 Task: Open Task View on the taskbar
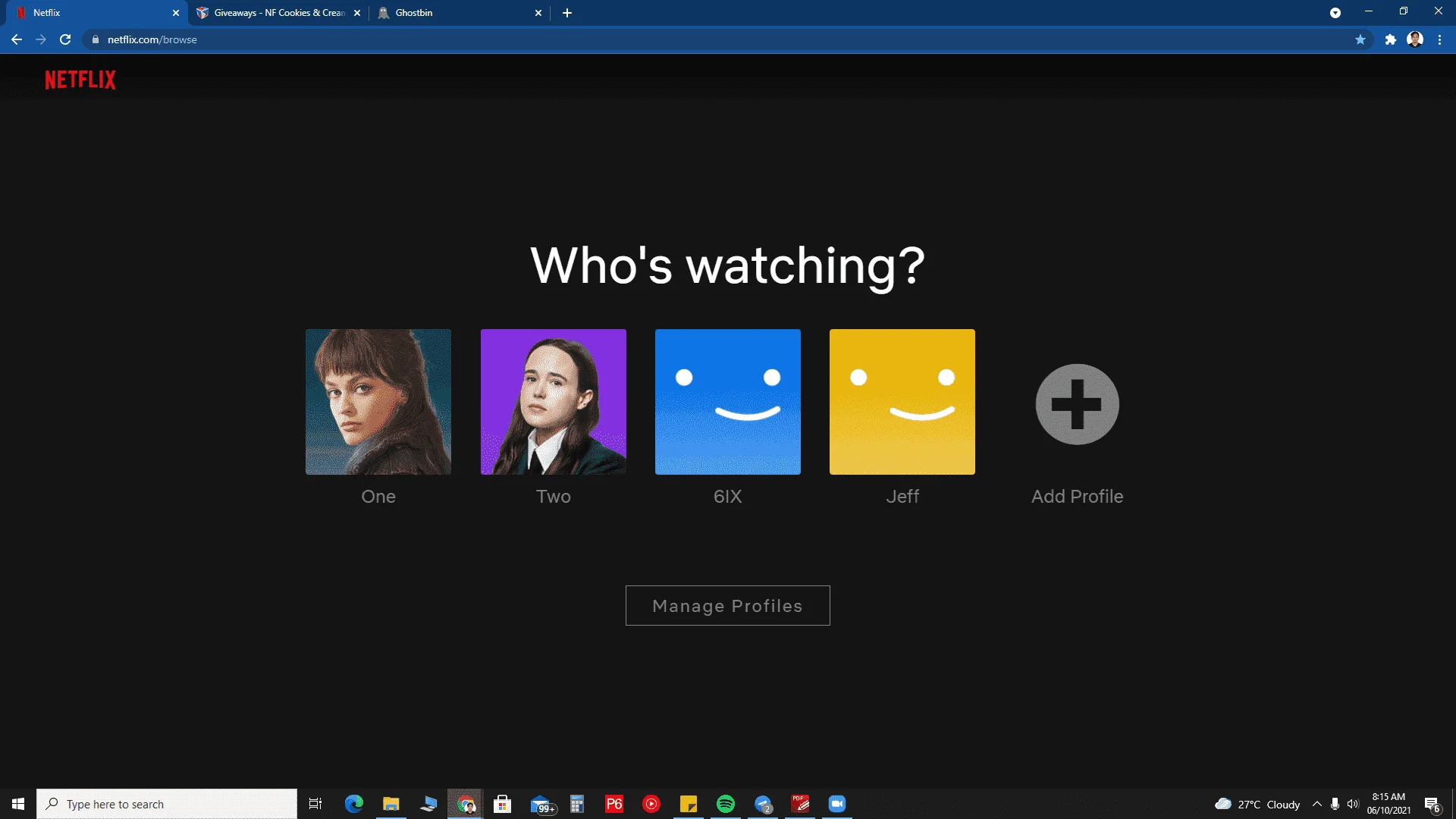pyautogui.click(x=315, y=804)
